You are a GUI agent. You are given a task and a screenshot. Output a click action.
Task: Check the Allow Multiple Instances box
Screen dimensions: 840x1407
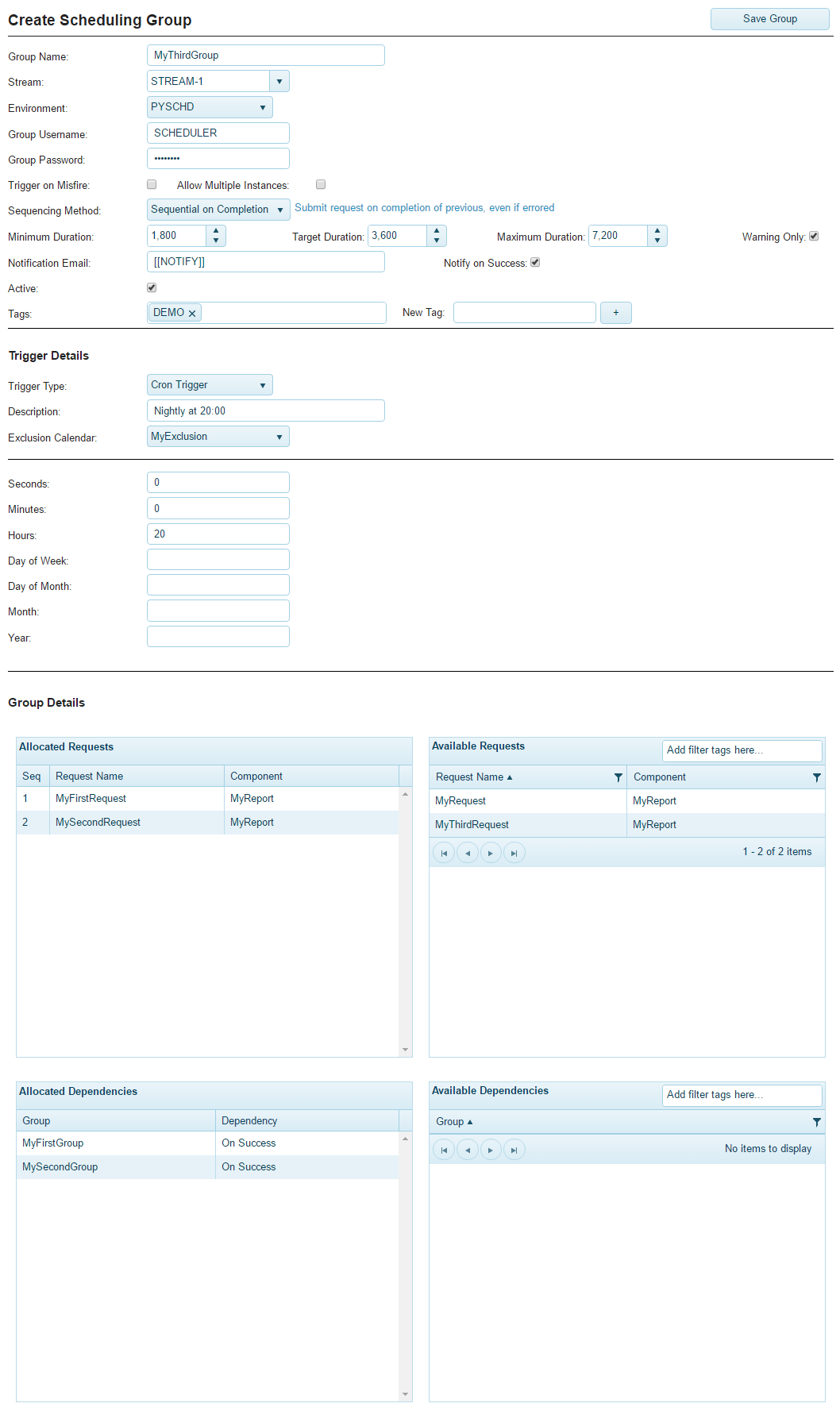[x=321, y=184]
